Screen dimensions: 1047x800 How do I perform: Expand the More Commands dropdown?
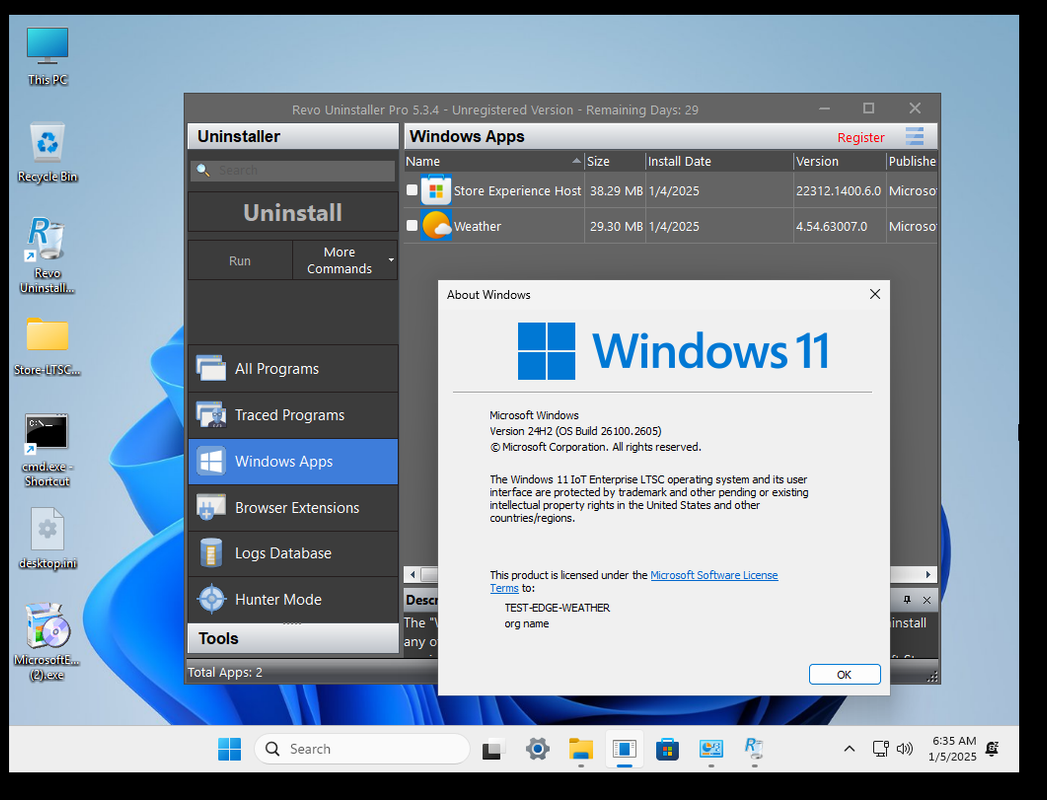tap(345, 260)
